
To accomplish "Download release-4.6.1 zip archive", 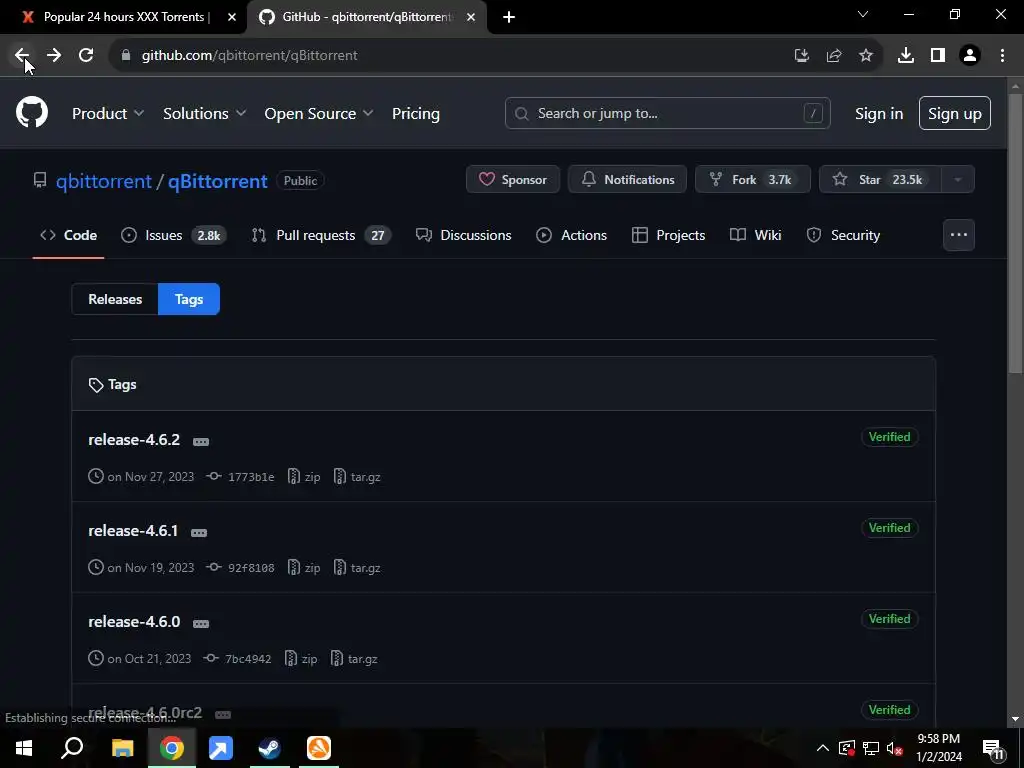I will click(305, 568).
